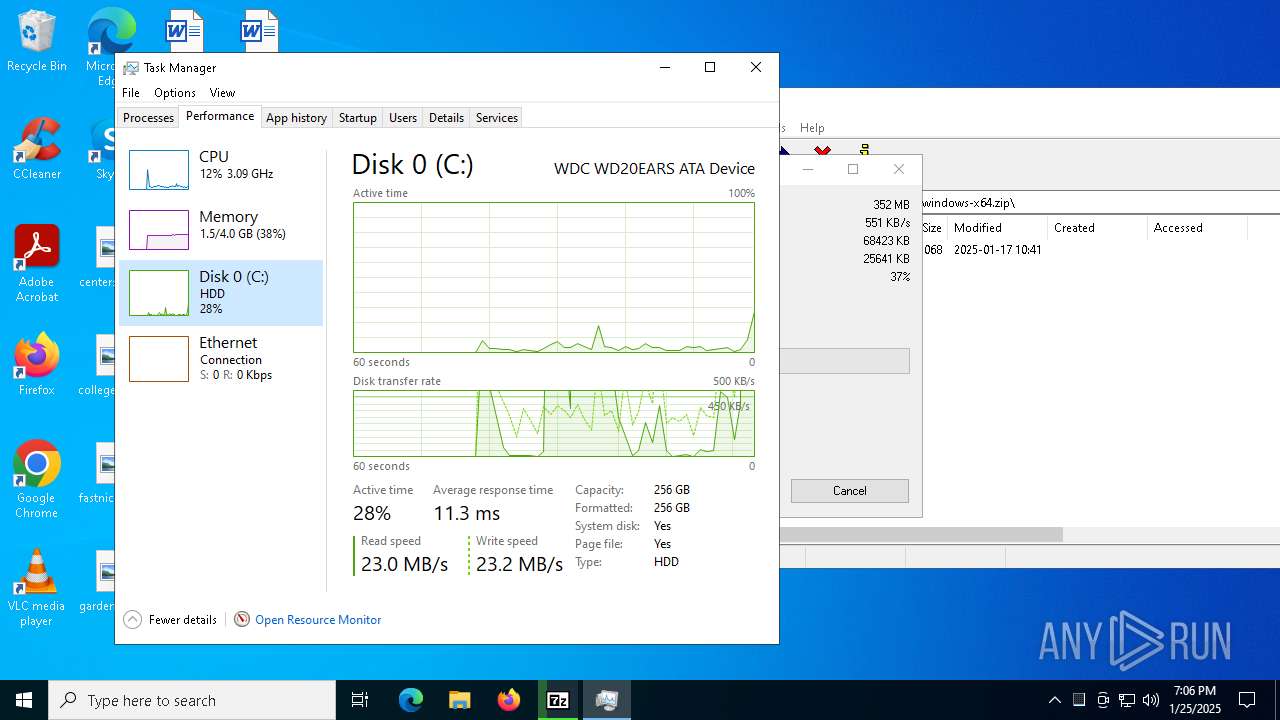The width and height of the screenshot is (1280, 720).
Task: Launch Firefox from desktop icon
Action: click(x=36, y=365)
